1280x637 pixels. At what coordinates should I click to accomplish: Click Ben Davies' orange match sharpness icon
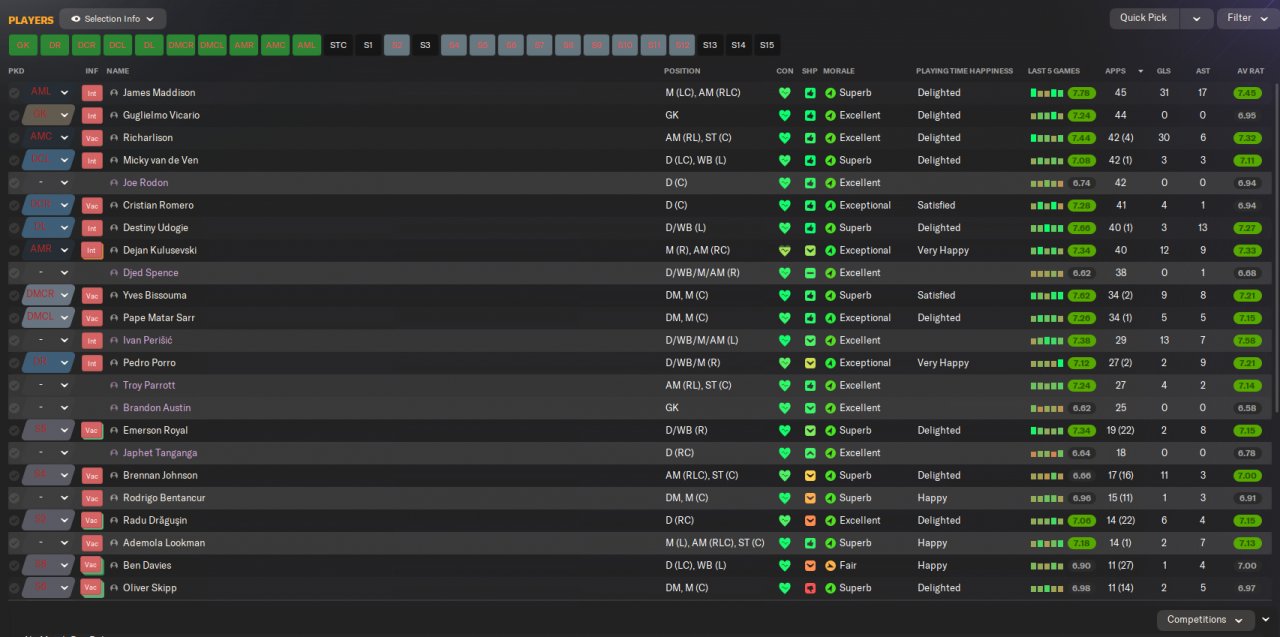(810, 566)
